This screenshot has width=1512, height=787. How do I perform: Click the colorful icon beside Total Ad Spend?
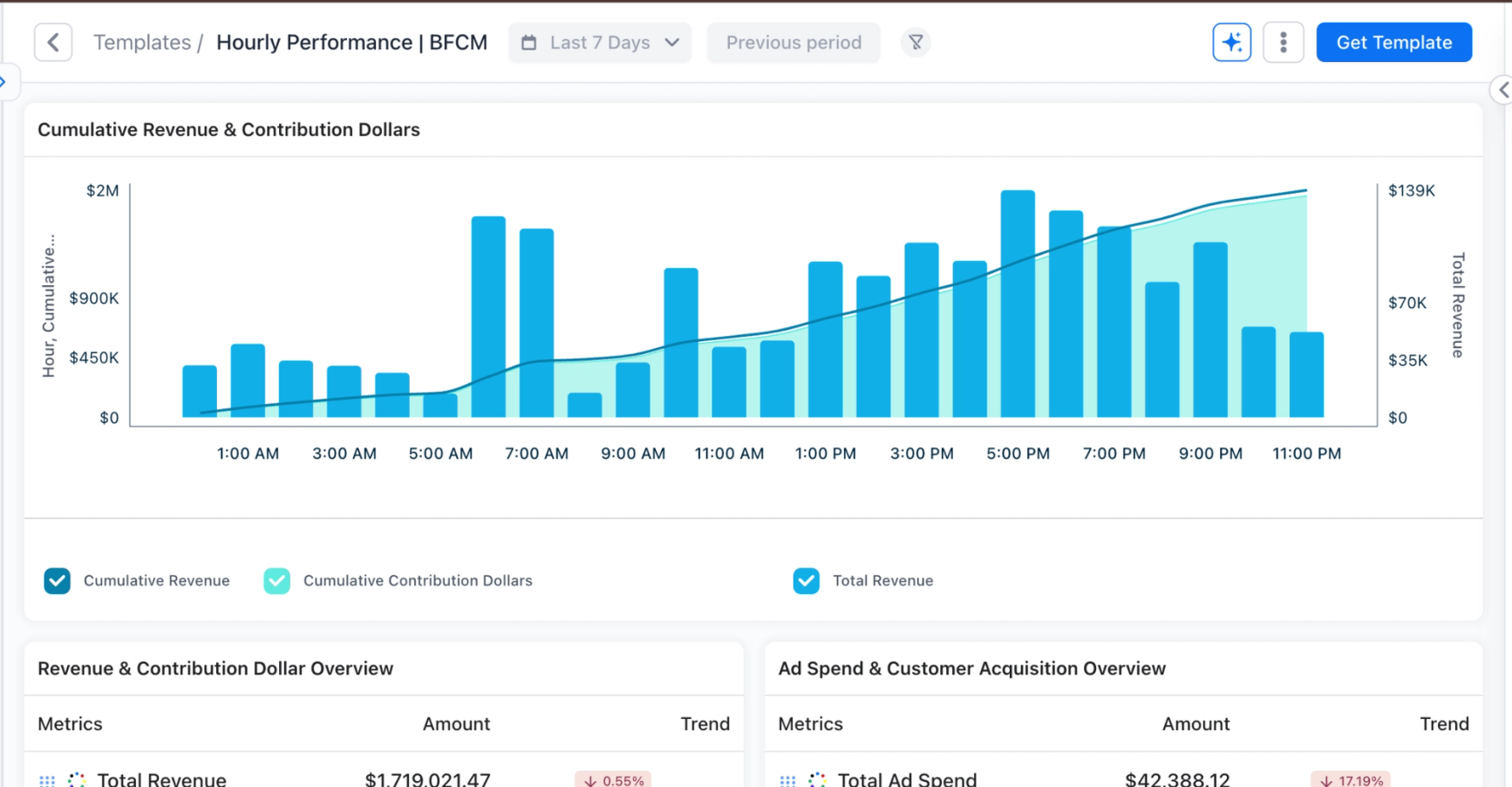[817, 780]
